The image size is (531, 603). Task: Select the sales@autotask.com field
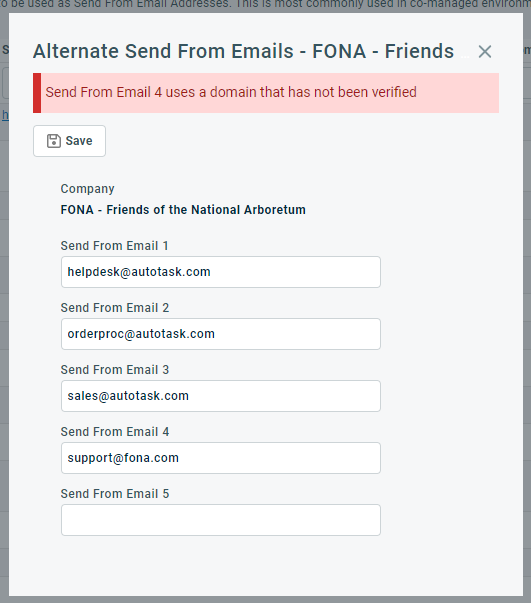tap(221, 396)
